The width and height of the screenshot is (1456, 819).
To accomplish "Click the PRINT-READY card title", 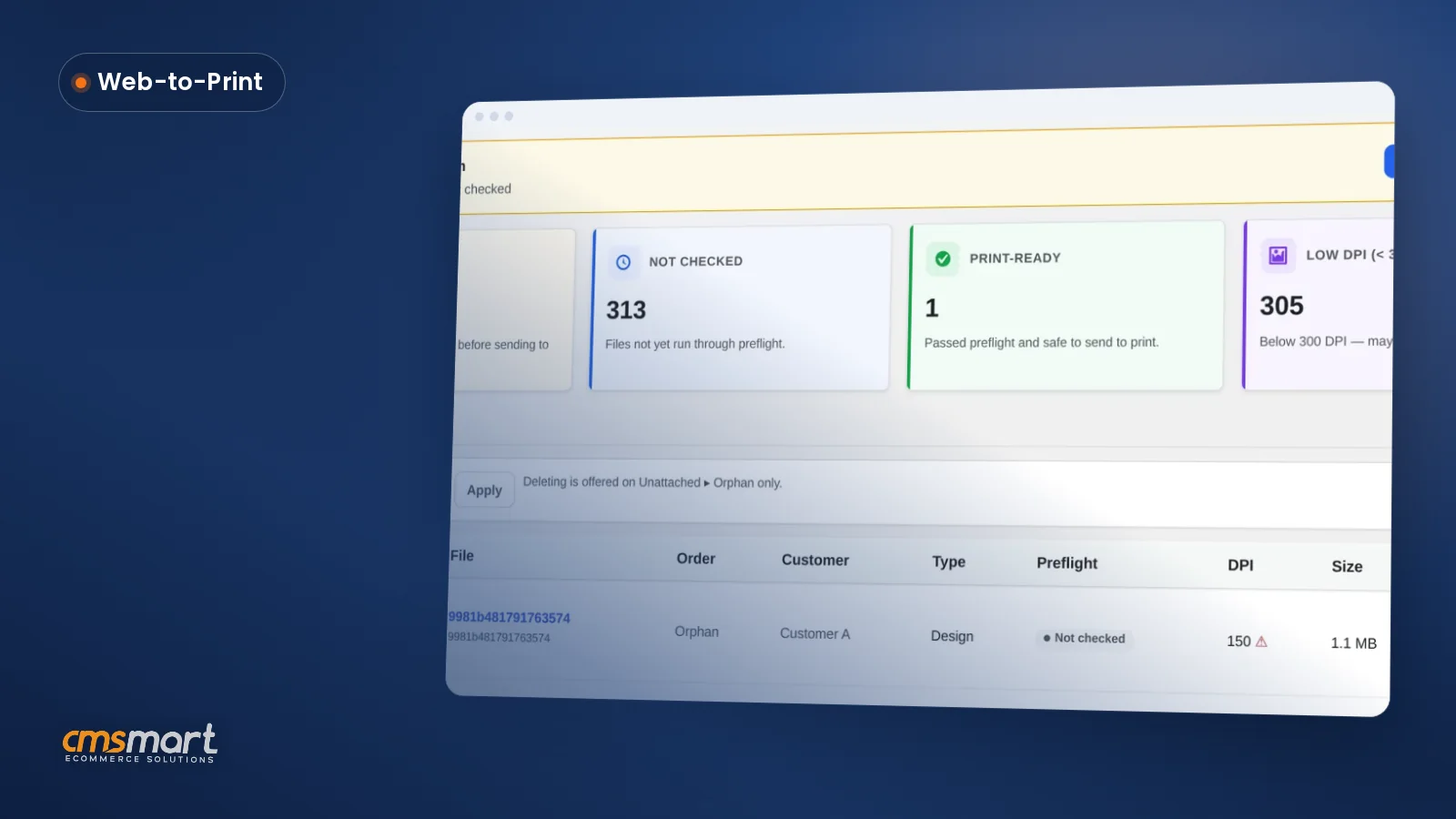I will (1015, 258).
